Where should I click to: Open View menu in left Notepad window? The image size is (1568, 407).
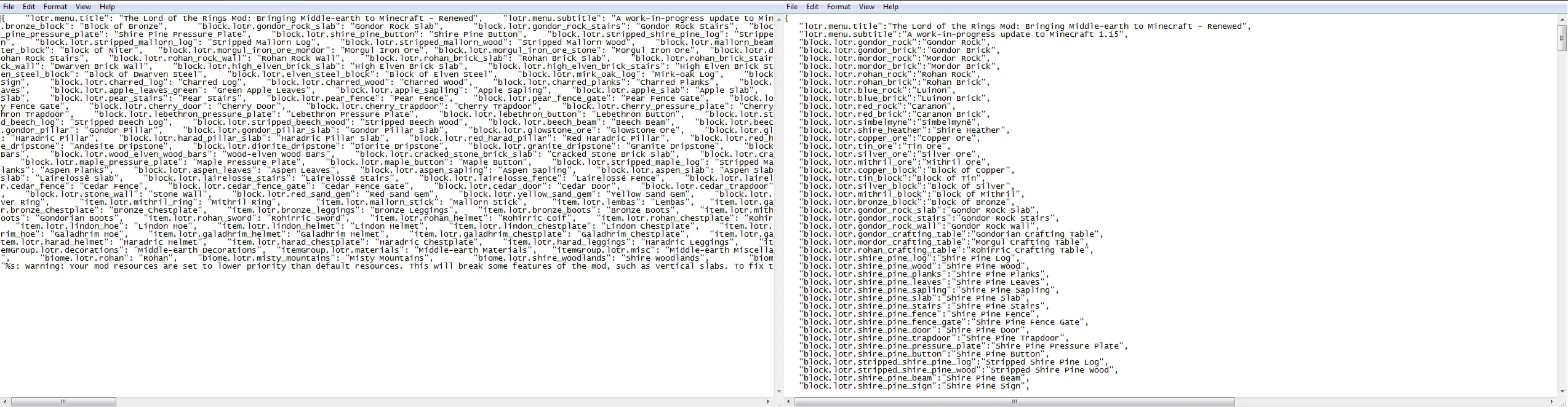[83, 7]
